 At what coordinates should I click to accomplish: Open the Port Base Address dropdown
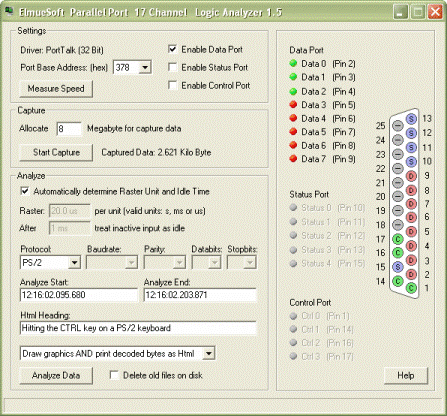145,68
